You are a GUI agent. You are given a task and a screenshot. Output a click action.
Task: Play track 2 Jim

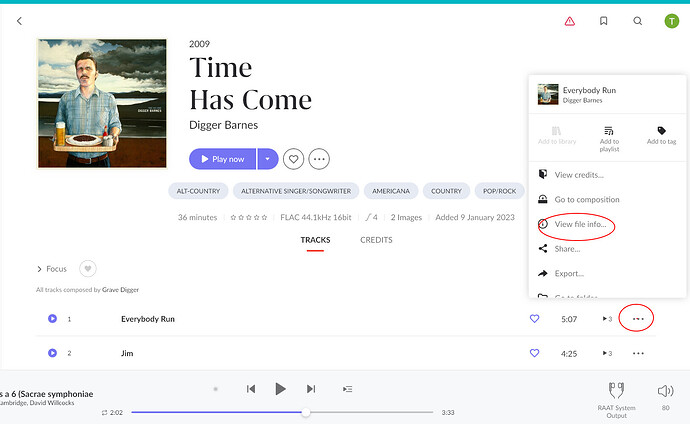pos(52,353)
